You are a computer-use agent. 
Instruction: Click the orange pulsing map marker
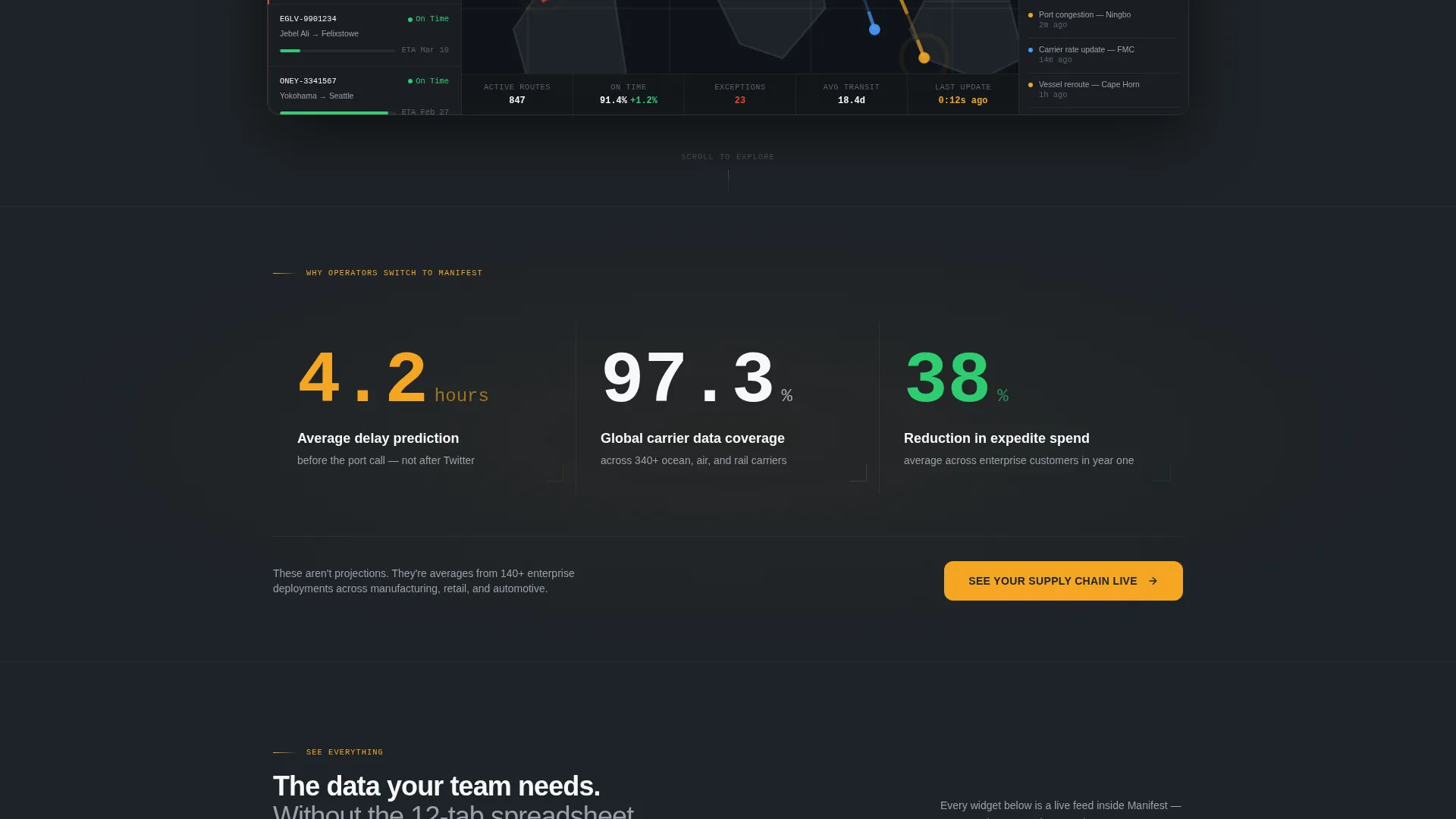pyautogui.click(x=924, y=58)
